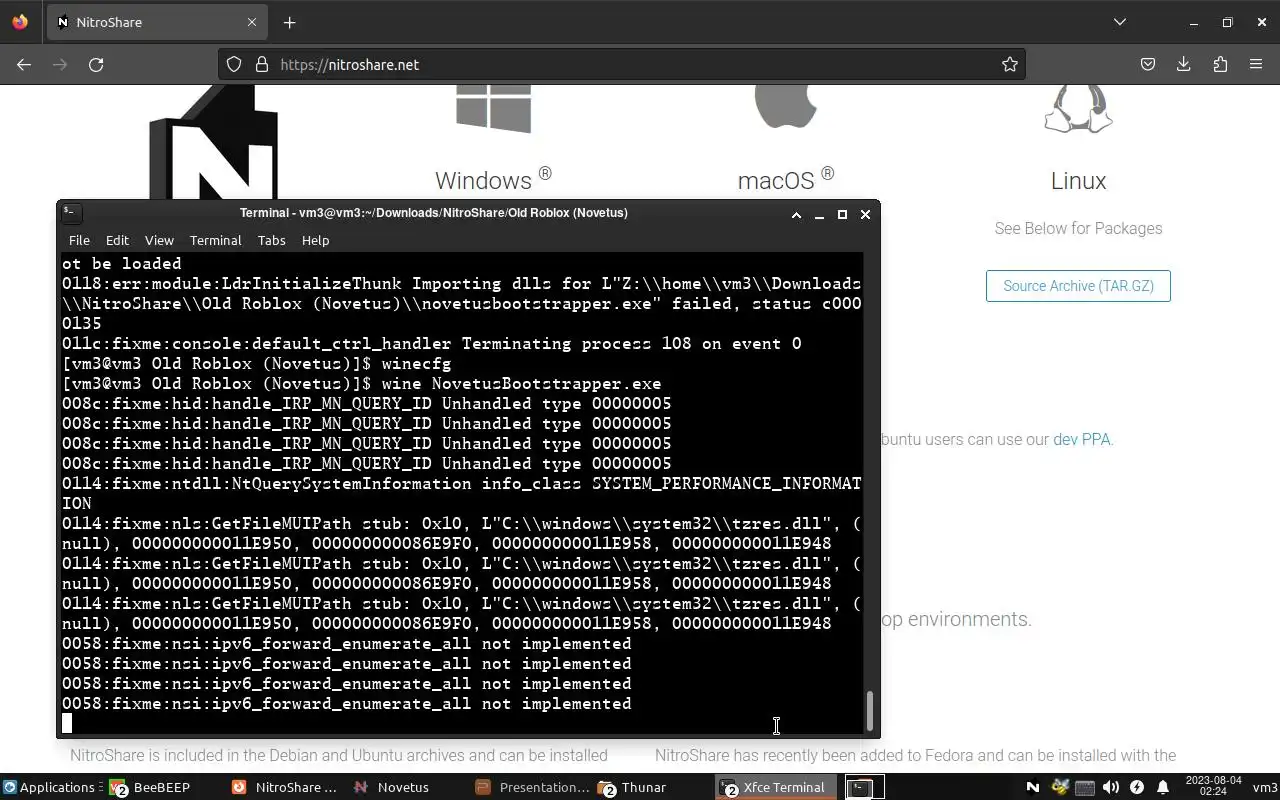Screen dimensions: 1280x800
Task: Open the power manager lightning icon
Action: (x=1136, y=787)
